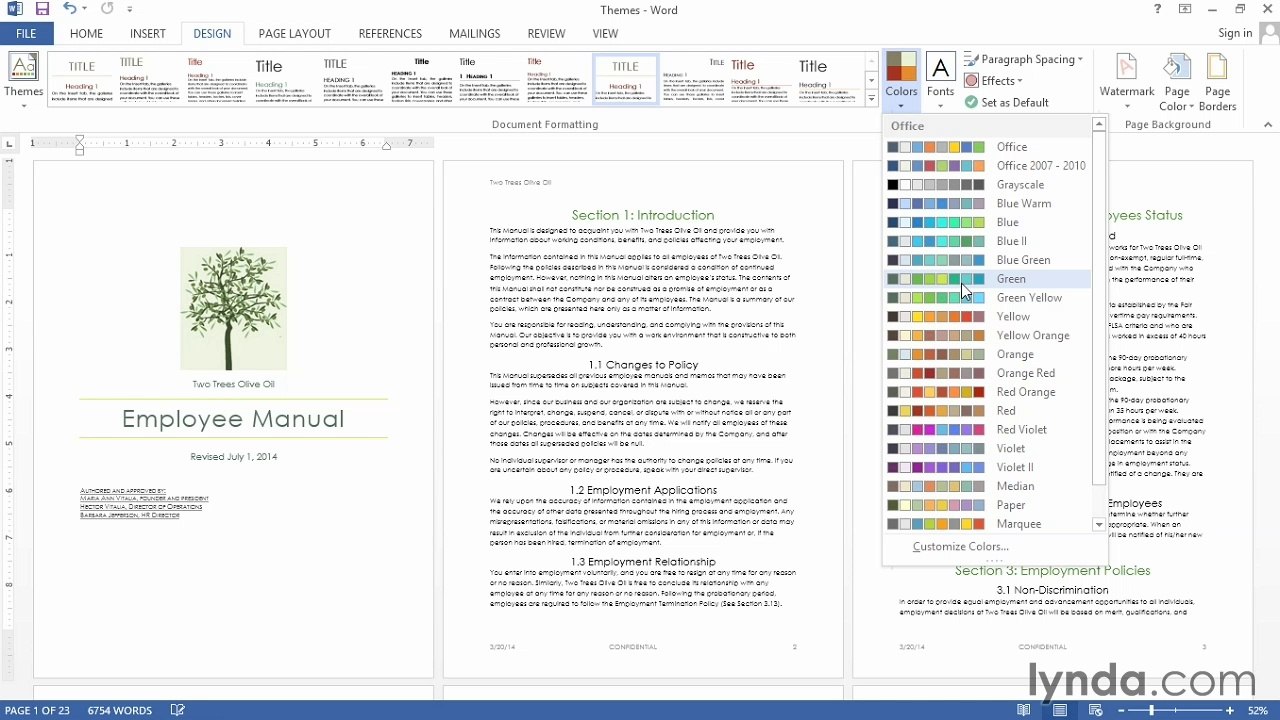
Task: Switch to Read Mode view
Action: (1024, 710)
